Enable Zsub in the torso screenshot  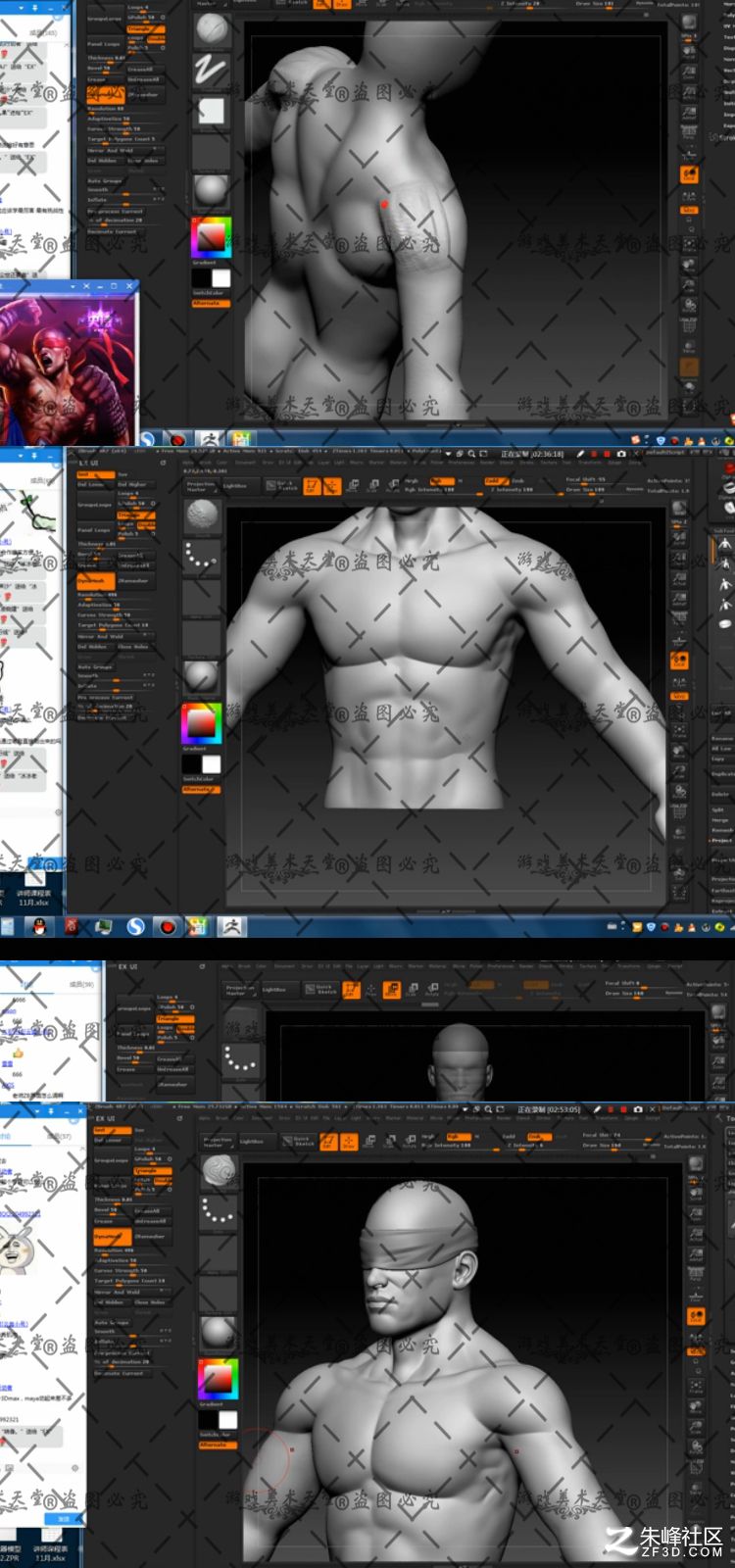(x=518, y=480)
